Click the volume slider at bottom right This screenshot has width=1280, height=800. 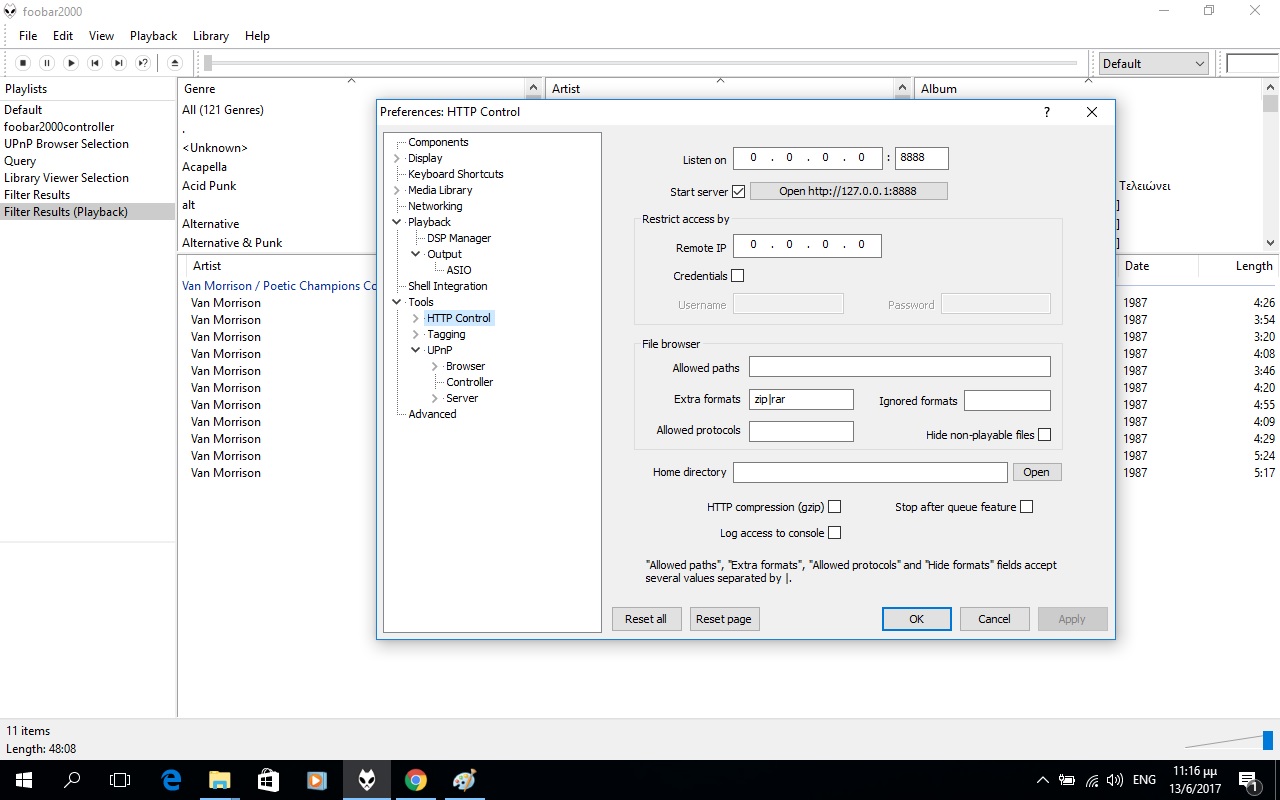[x=1230, y=741]
